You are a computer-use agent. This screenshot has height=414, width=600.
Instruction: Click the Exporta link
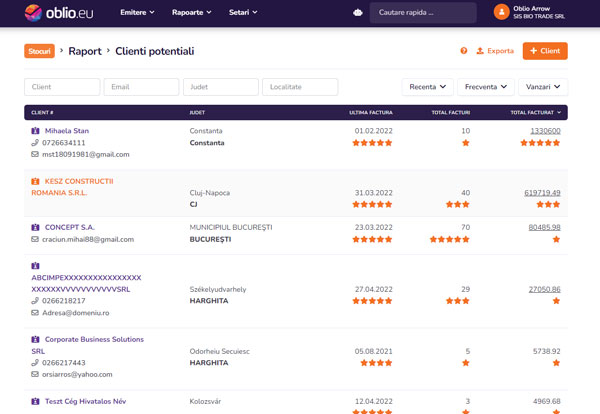tap(500, 51)
